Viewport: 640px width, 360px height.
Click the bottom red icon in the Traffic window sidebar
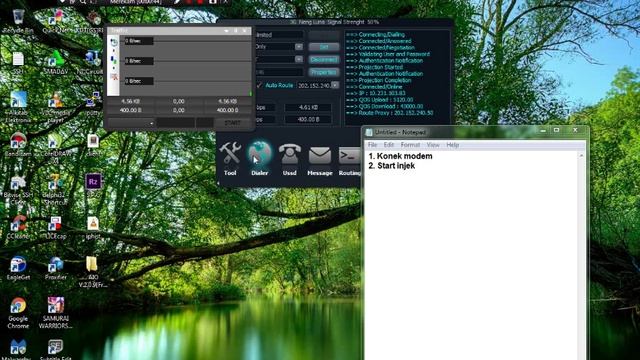point(114,77)
